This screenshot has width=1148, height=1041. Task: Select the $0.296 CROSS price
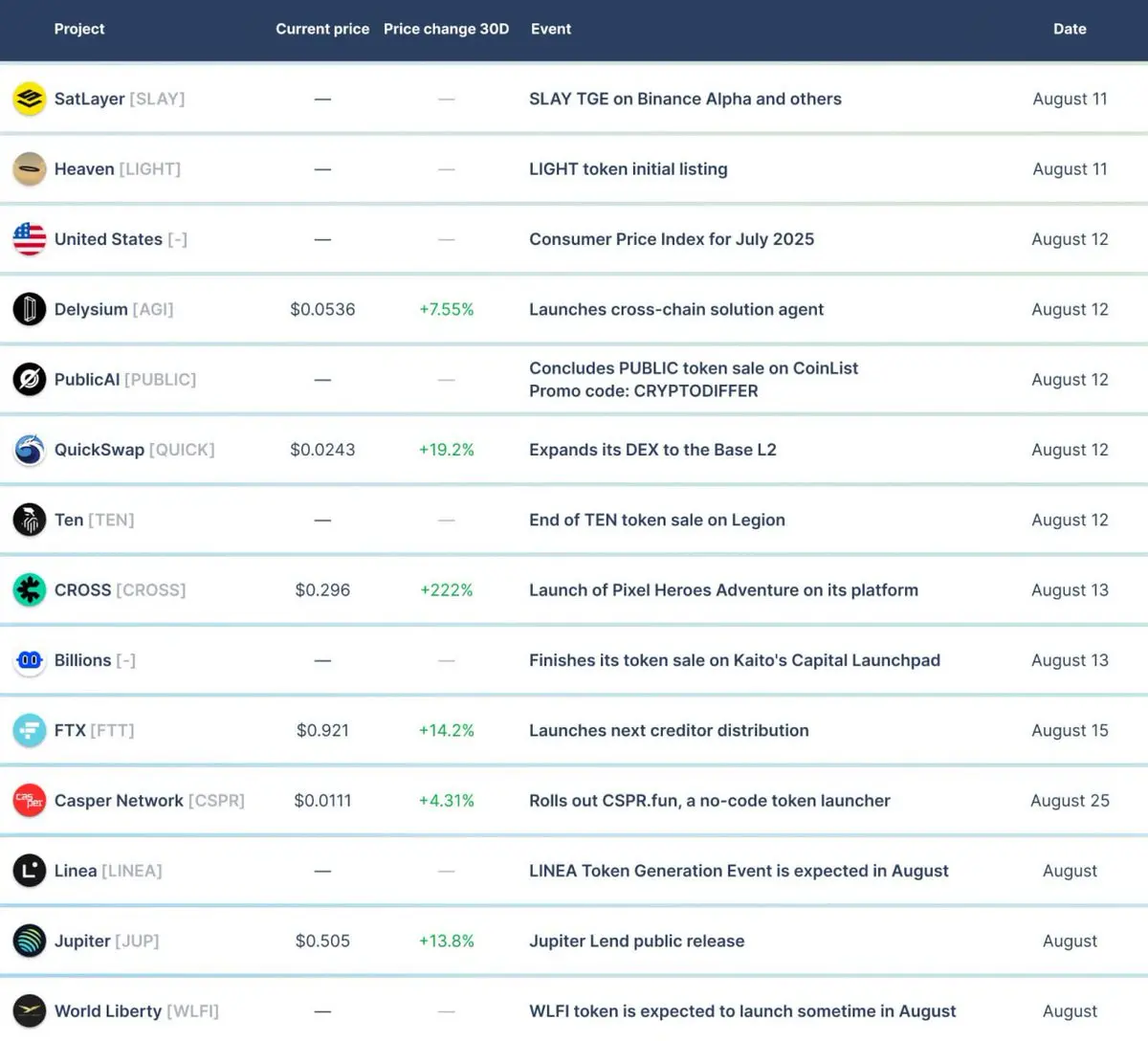322,590
